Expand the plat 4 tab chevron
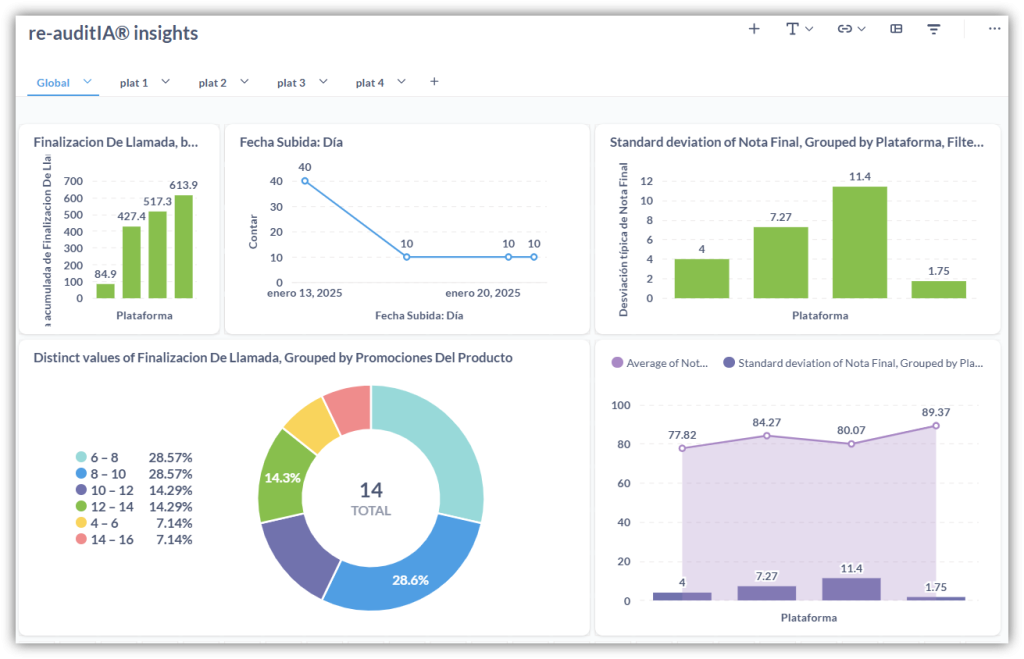This screenshot has width=1024, height=659. [402, 82]
